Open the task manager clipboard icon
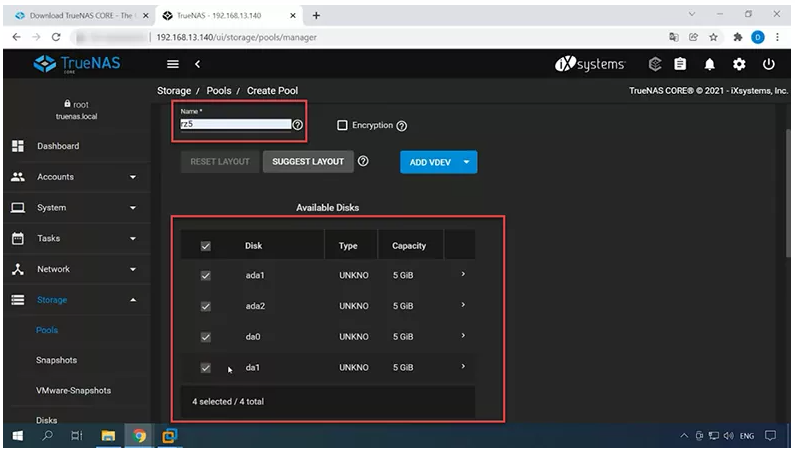The width and height of the screenshot is (795, 454). coord(680,64)
